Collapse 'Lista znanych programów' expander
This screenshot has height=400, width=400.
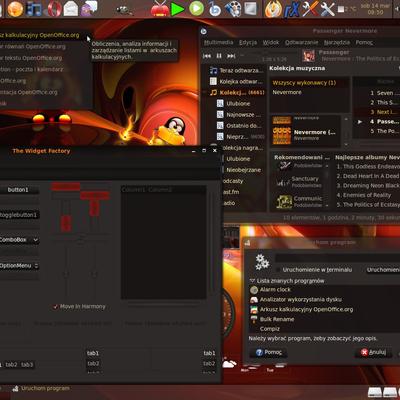point(252,281)
